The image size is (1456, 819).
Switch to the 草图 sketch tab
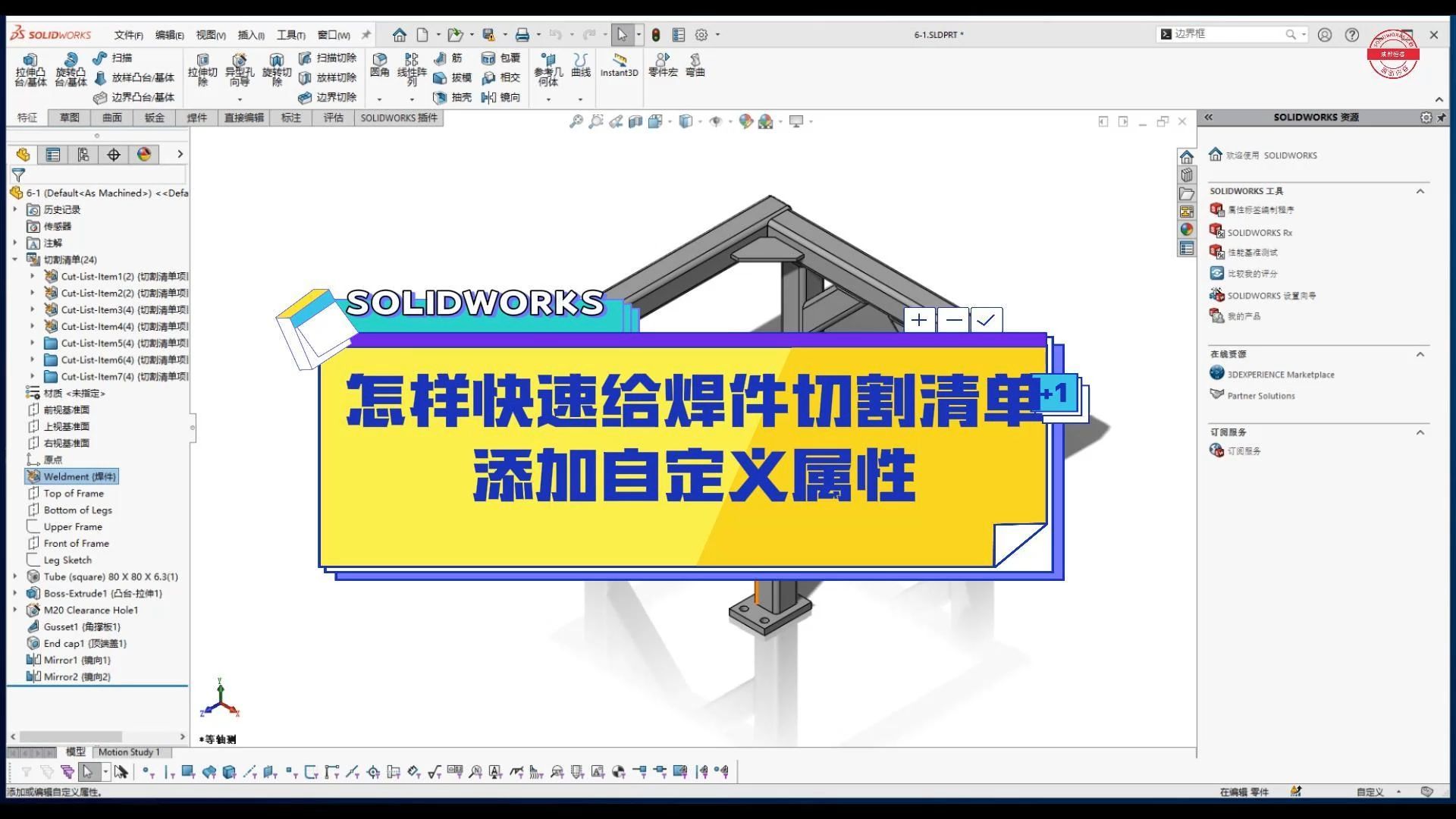(x=70, y=118)
